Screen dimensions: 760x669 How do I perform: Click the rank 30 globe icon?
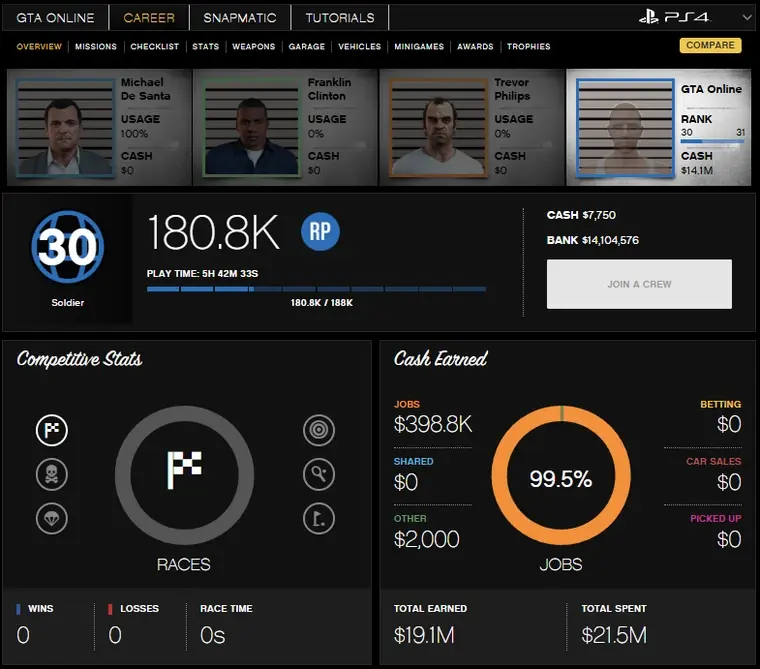click(x=67, y=248)
